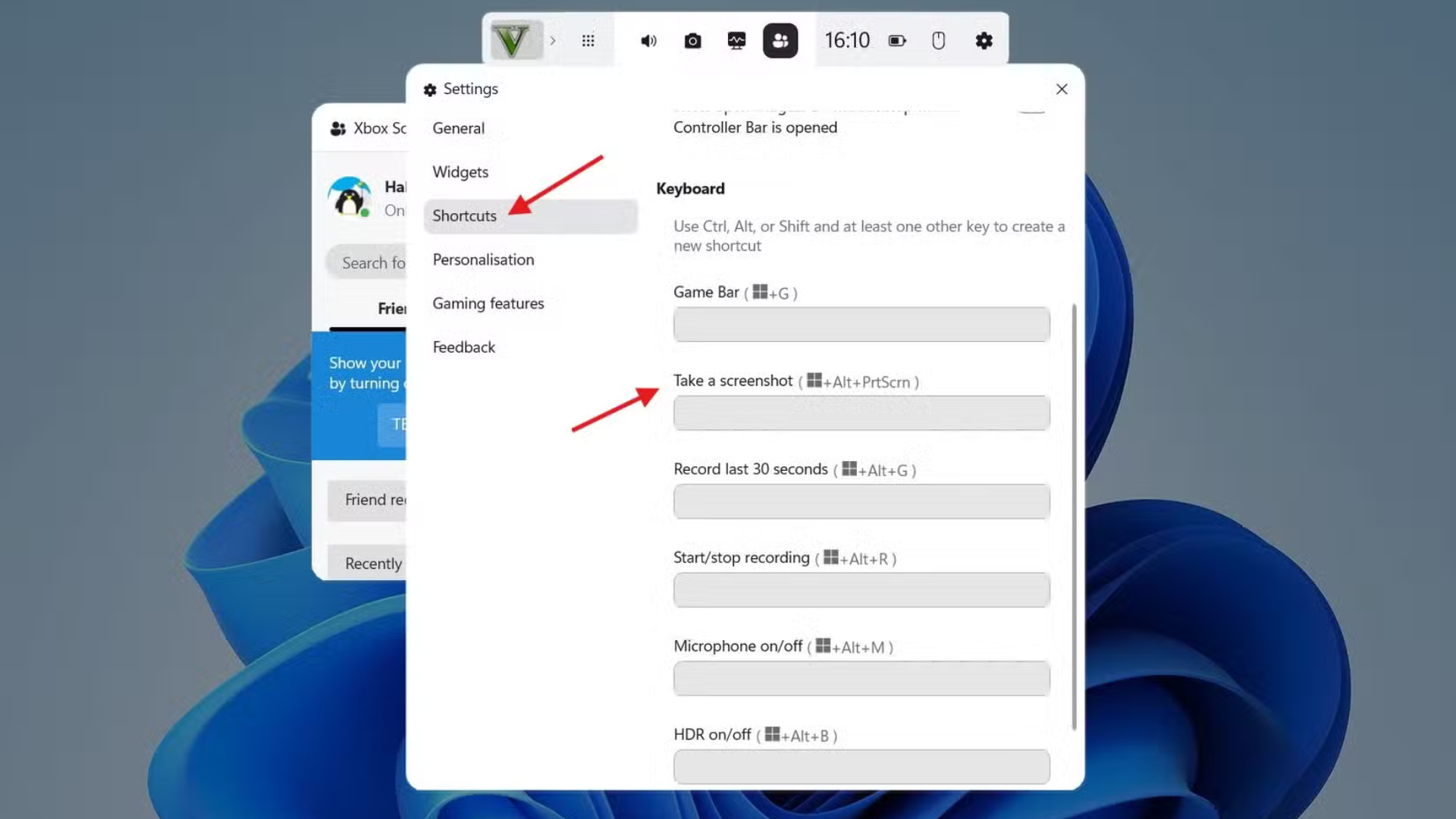Image resolution: width=1456 pixels, height=819 pixels.
Task: Select the Widgets settings tab
Action: click(x=460, y=172)
